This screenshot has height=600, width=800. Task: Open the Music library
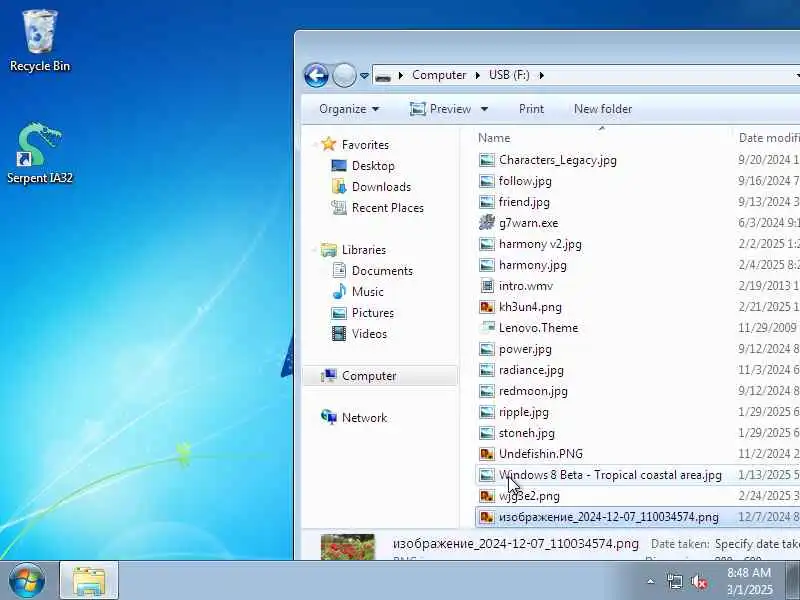[x=367, y=292]
